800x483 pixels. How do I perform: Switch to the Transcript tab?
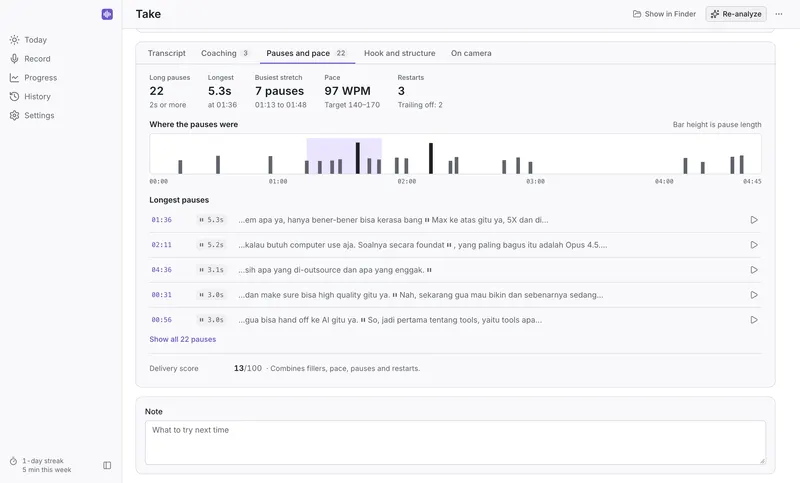[167, 53]
